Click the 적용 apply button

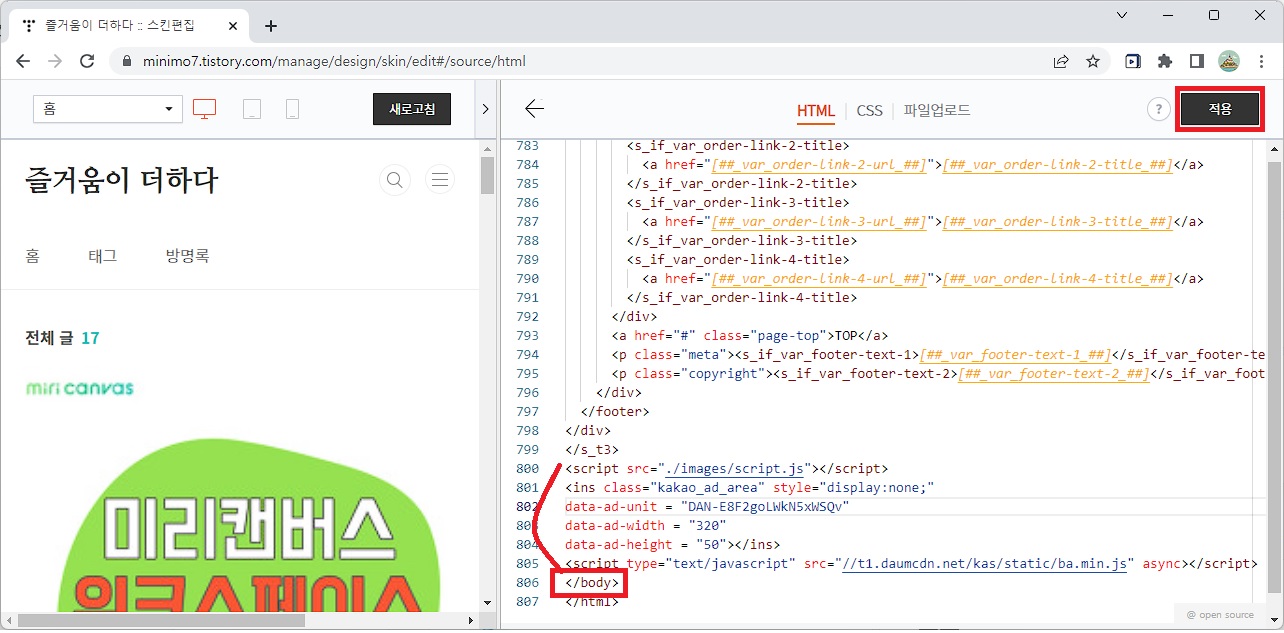1220,110
